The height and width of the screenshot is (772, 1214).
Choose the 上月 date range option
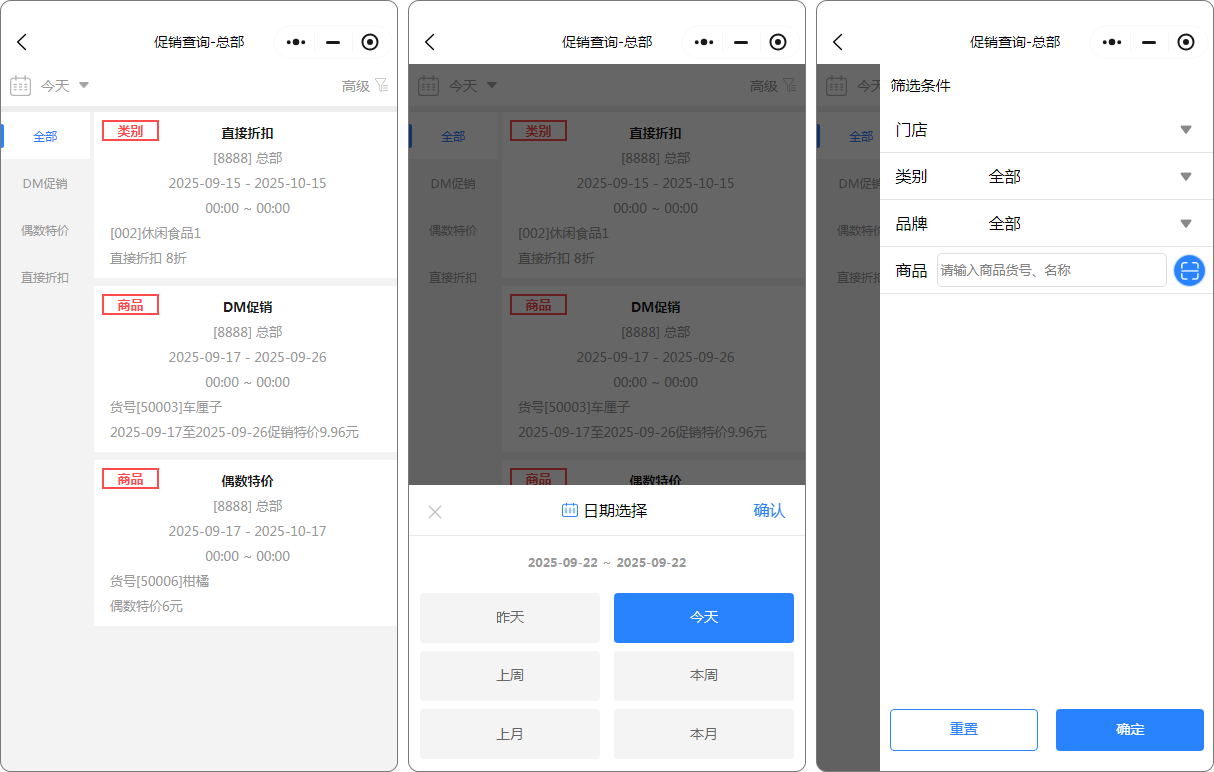(x=510, y=734)
